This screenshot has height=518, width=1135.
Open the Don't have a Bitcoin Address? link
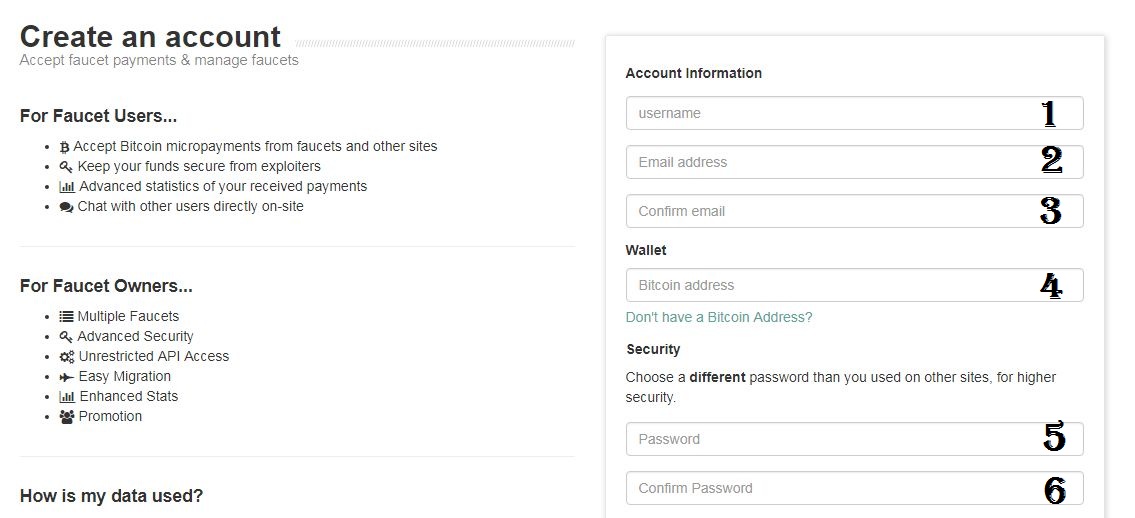pyautogui.click(x=719, y=318)
